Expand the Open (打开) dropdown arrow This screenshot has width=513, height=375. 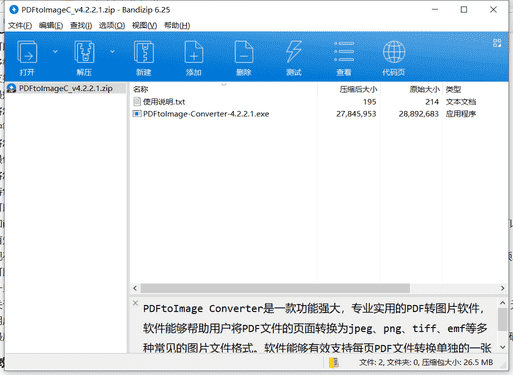tap(55, 51)
